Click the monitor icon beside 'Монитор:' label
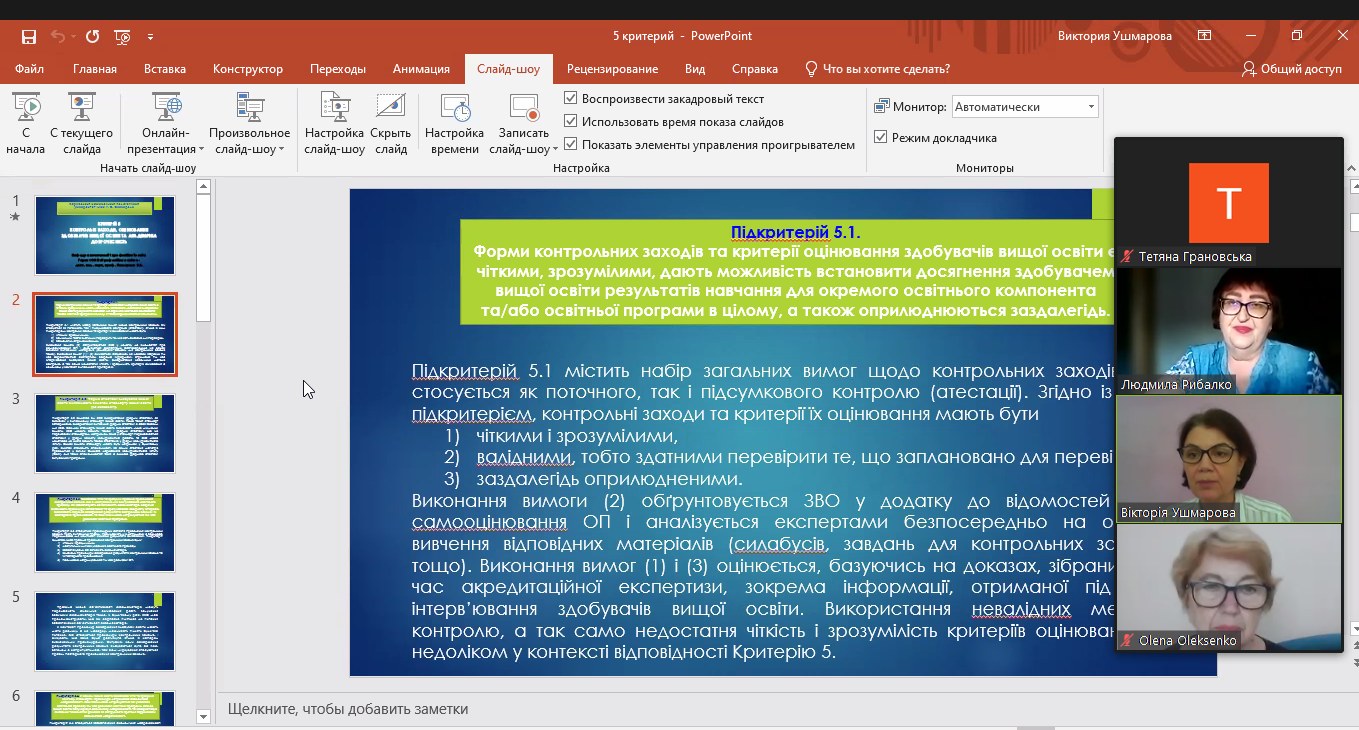The height and width of the screenshot is (730, 1359). 882,107
